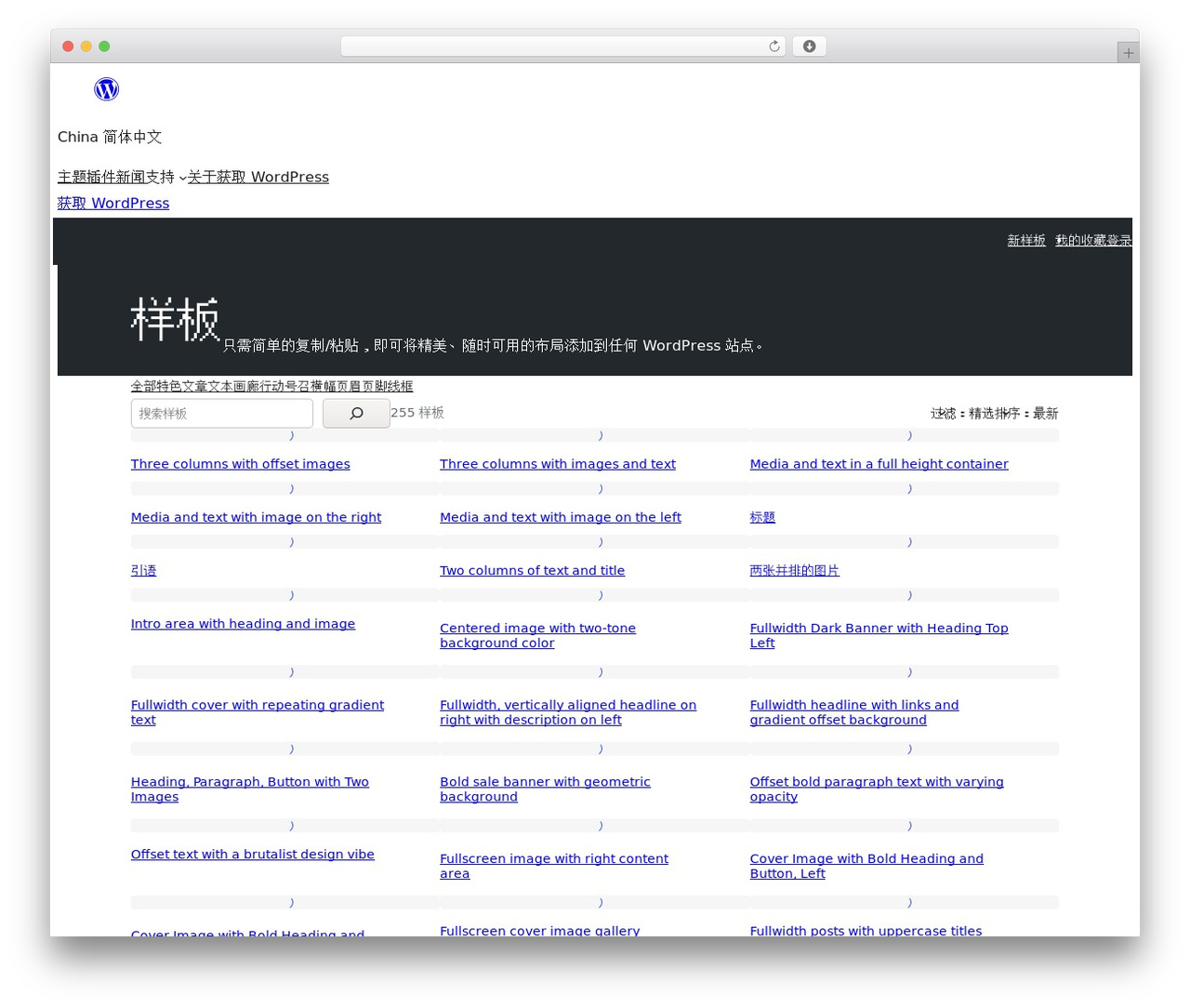Click the 255 样板 count text
The image size is (1190, 1008).
tap(417, 413)
